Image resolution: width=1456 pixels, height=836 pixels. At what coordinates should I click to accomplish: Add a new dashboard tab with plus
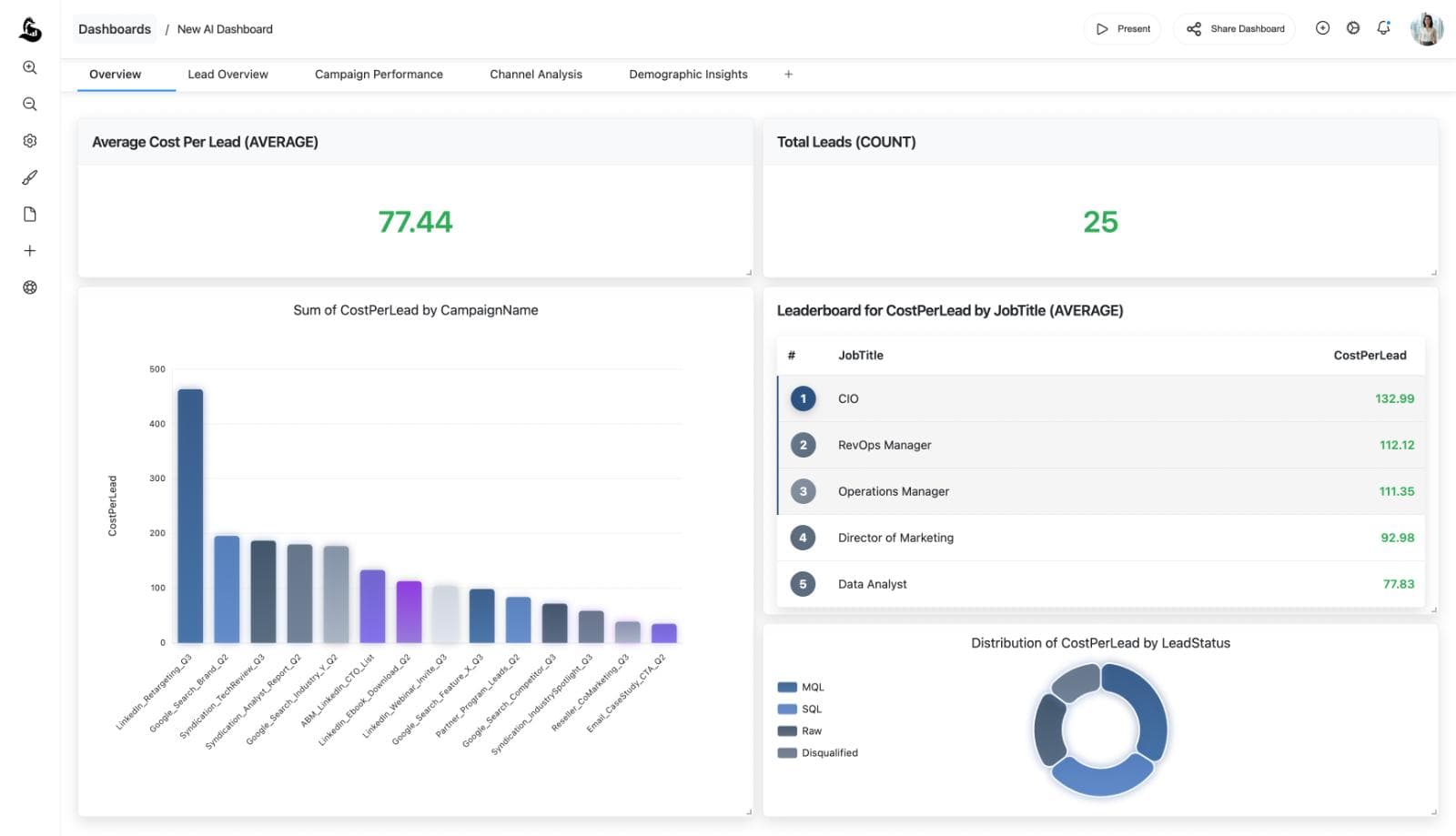click(788, 74)
